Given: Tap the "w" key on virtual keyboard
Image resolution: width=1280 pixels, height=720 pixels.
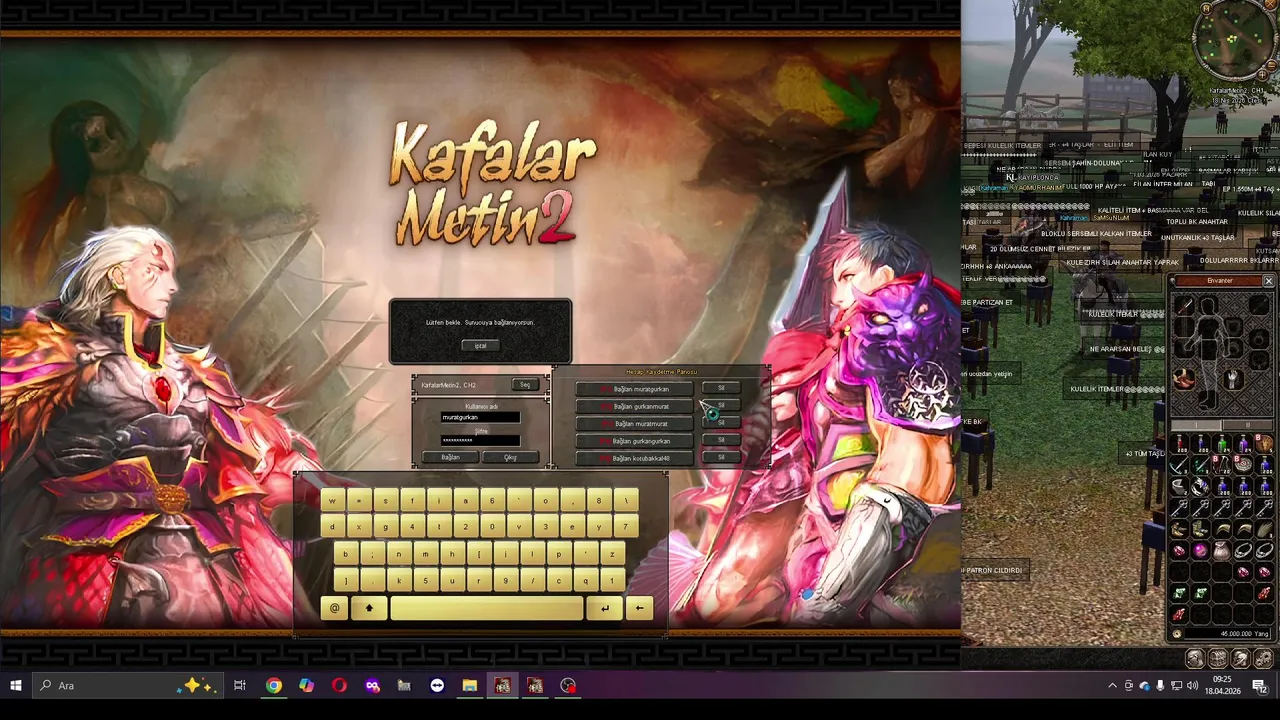Looking at the screenshot, I should 332,500.
